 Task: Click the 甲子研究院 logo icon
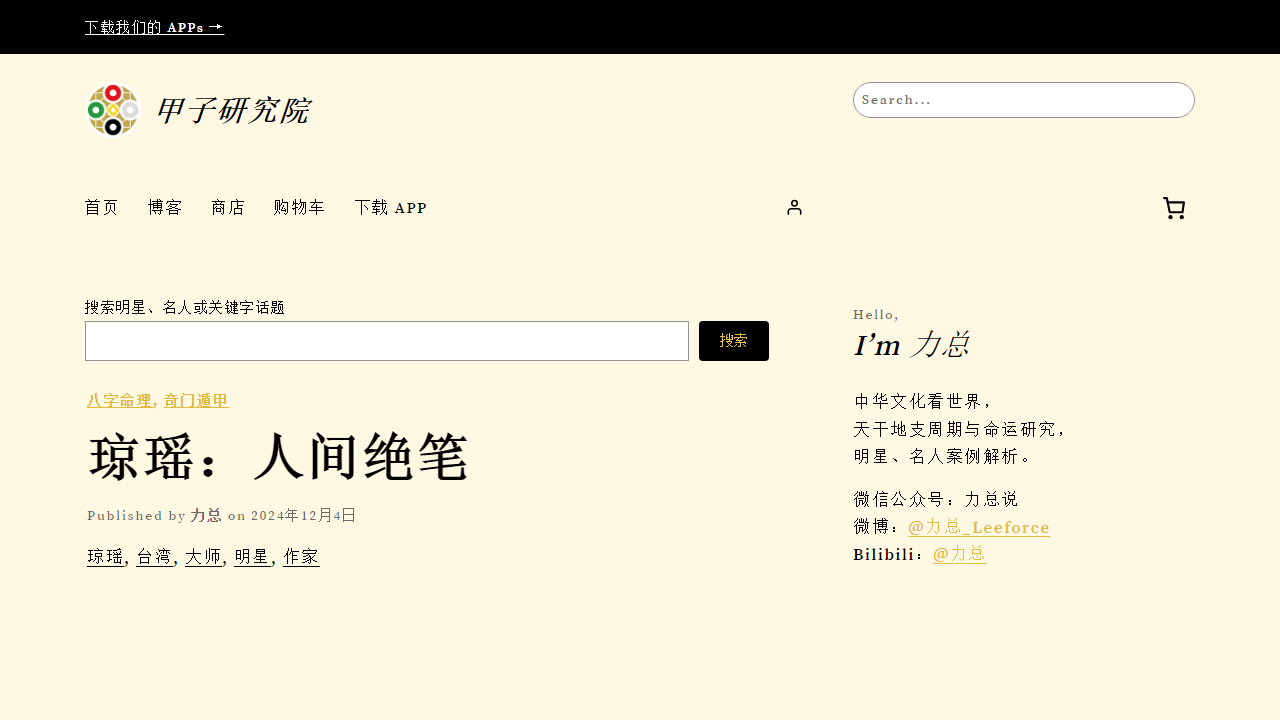[x=112, y=110]
